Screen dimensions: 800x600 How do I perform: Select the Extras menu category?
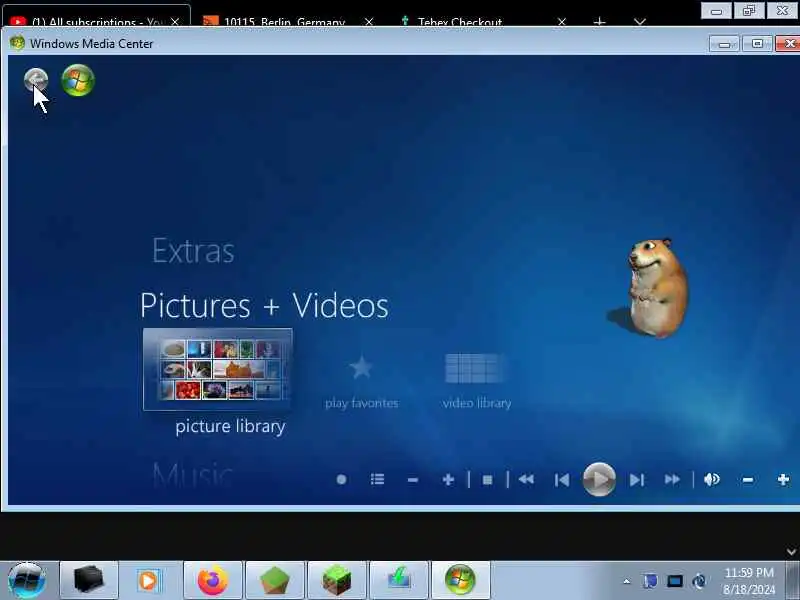[193, 251]
